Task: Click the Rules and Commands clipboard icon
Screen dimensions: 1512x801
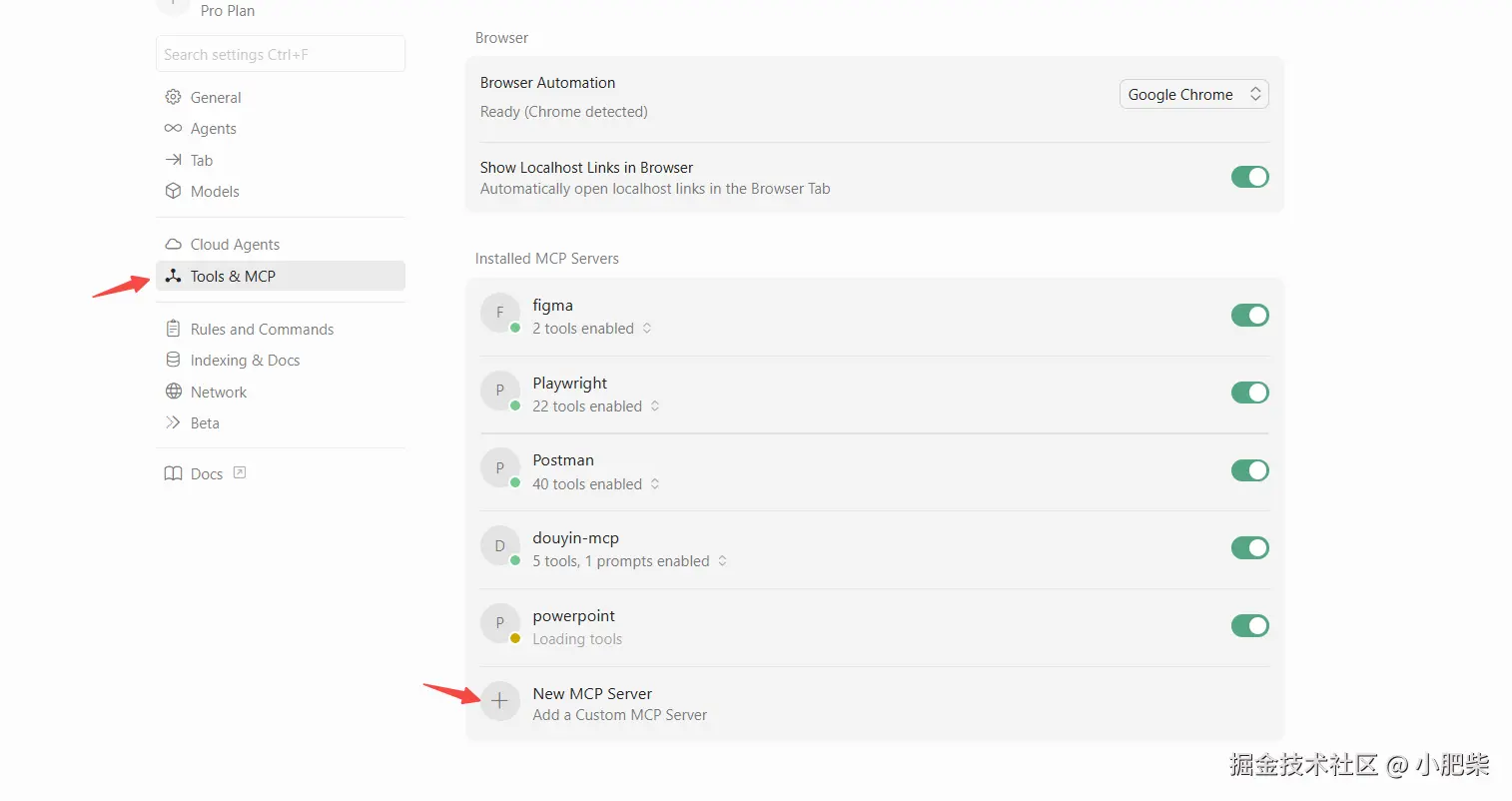Action: (x=173, y=329)
